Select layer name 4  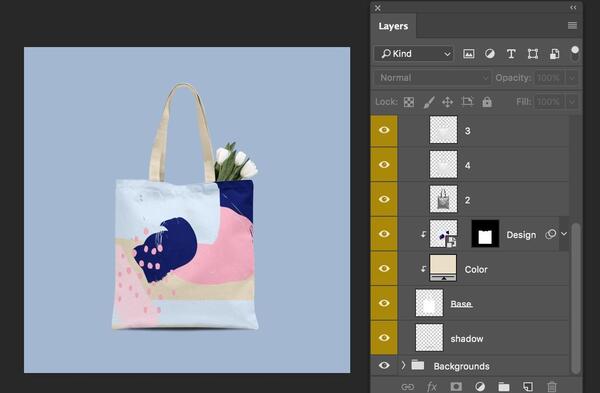tap(468, 166)
